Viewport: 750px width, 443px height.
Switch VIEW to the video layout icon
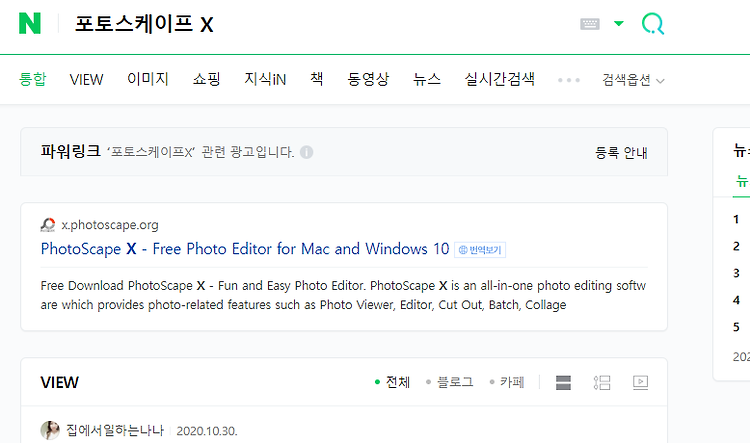[640, 383]
